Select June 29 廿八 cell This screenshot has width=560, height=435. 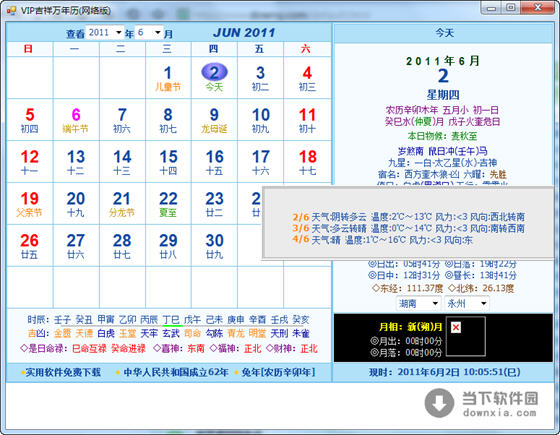(x=168, y=245)
